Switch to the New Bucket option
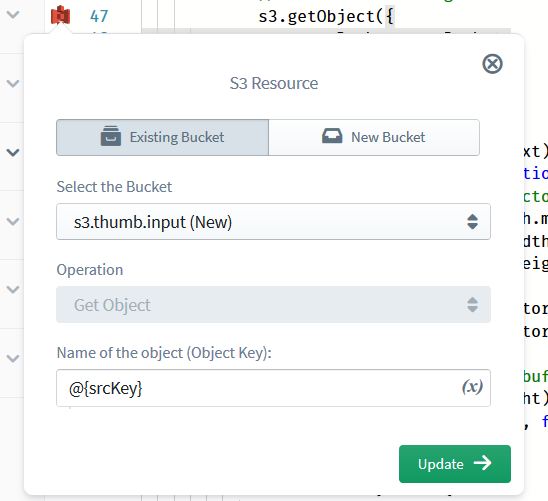548x501 pixels. pos(374,137)
